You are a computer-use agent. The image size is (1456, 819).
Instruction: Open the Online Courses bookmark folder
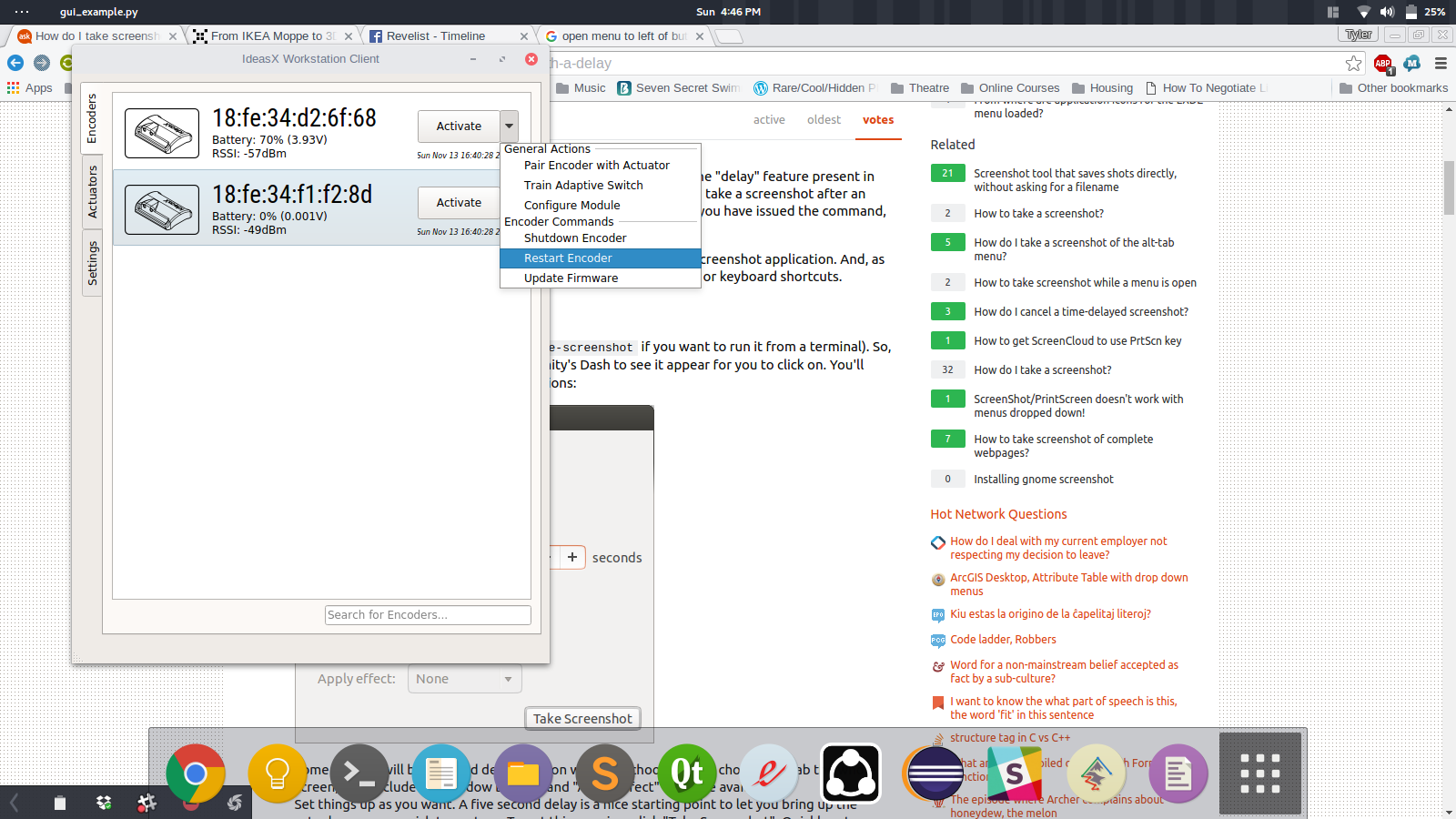(1010, 88)
